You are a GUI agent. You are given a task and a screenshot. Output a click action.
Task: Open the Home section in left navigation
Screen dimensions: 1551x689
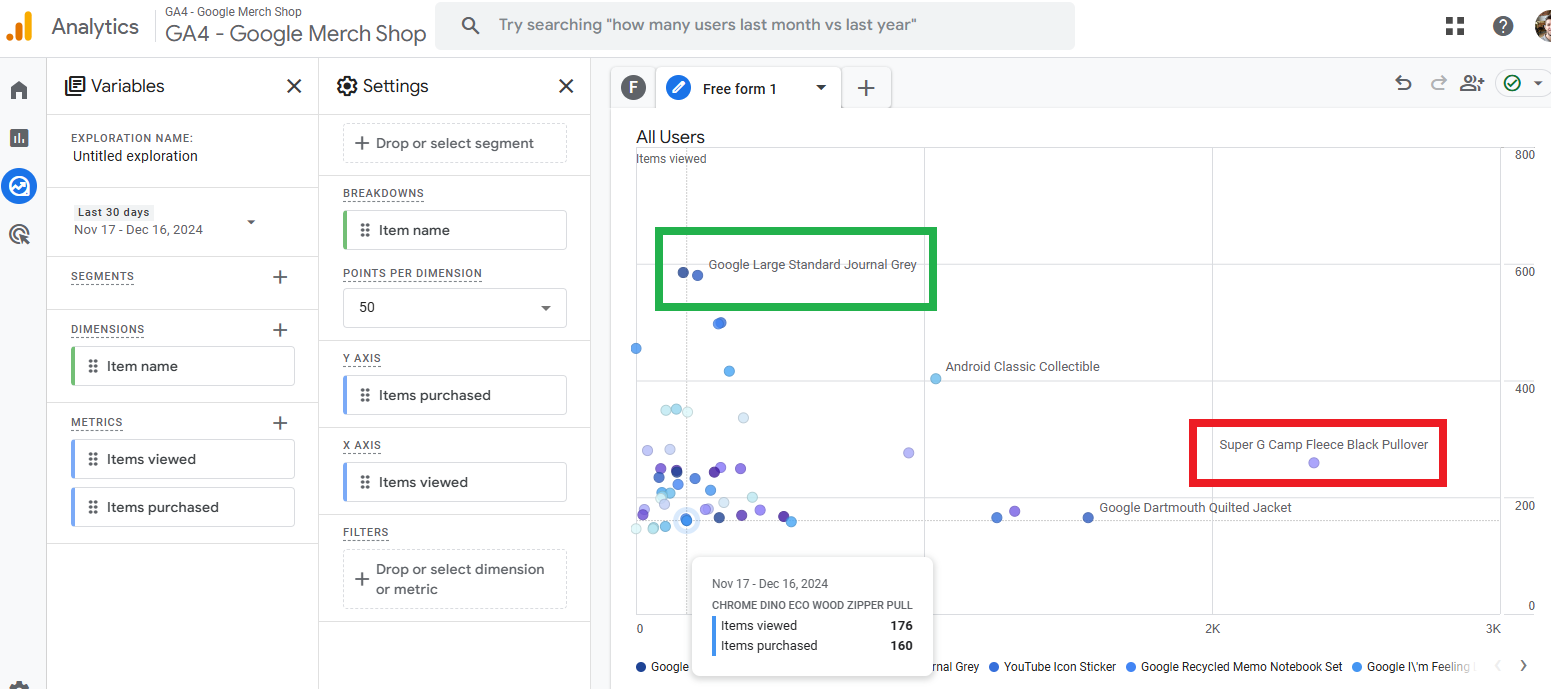click(19, 91)
